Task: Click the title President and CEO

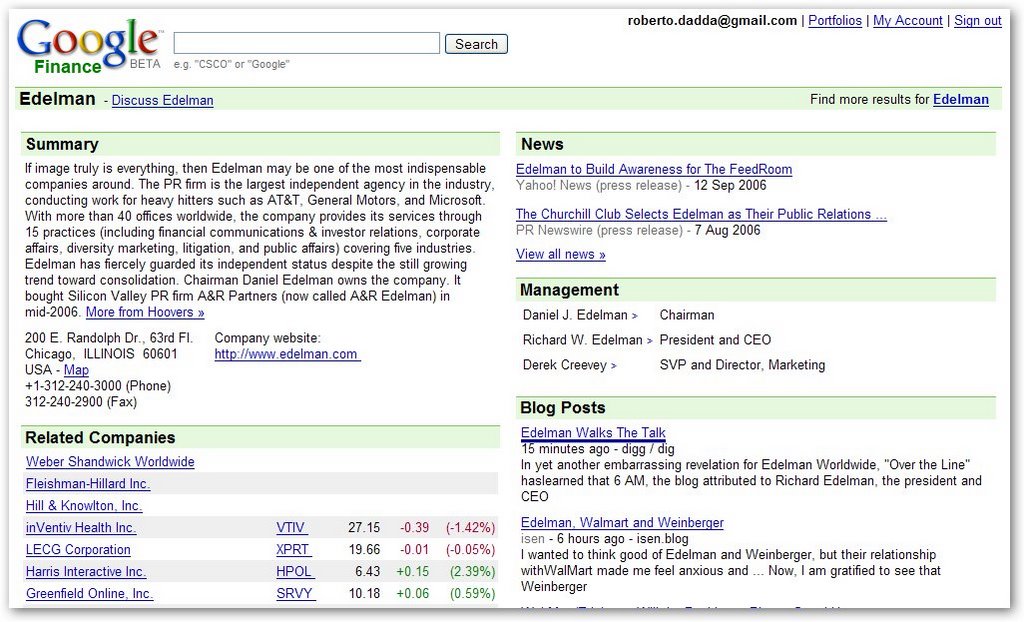Action: [715, 340]
